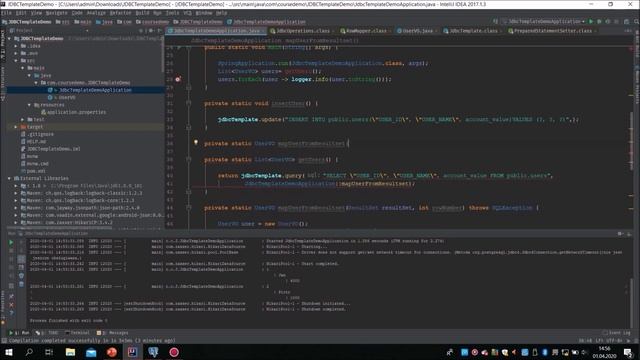The height and width of the screenshot is (360, 640).
Task: Open the Run panel settings gear
Action: 620,233
